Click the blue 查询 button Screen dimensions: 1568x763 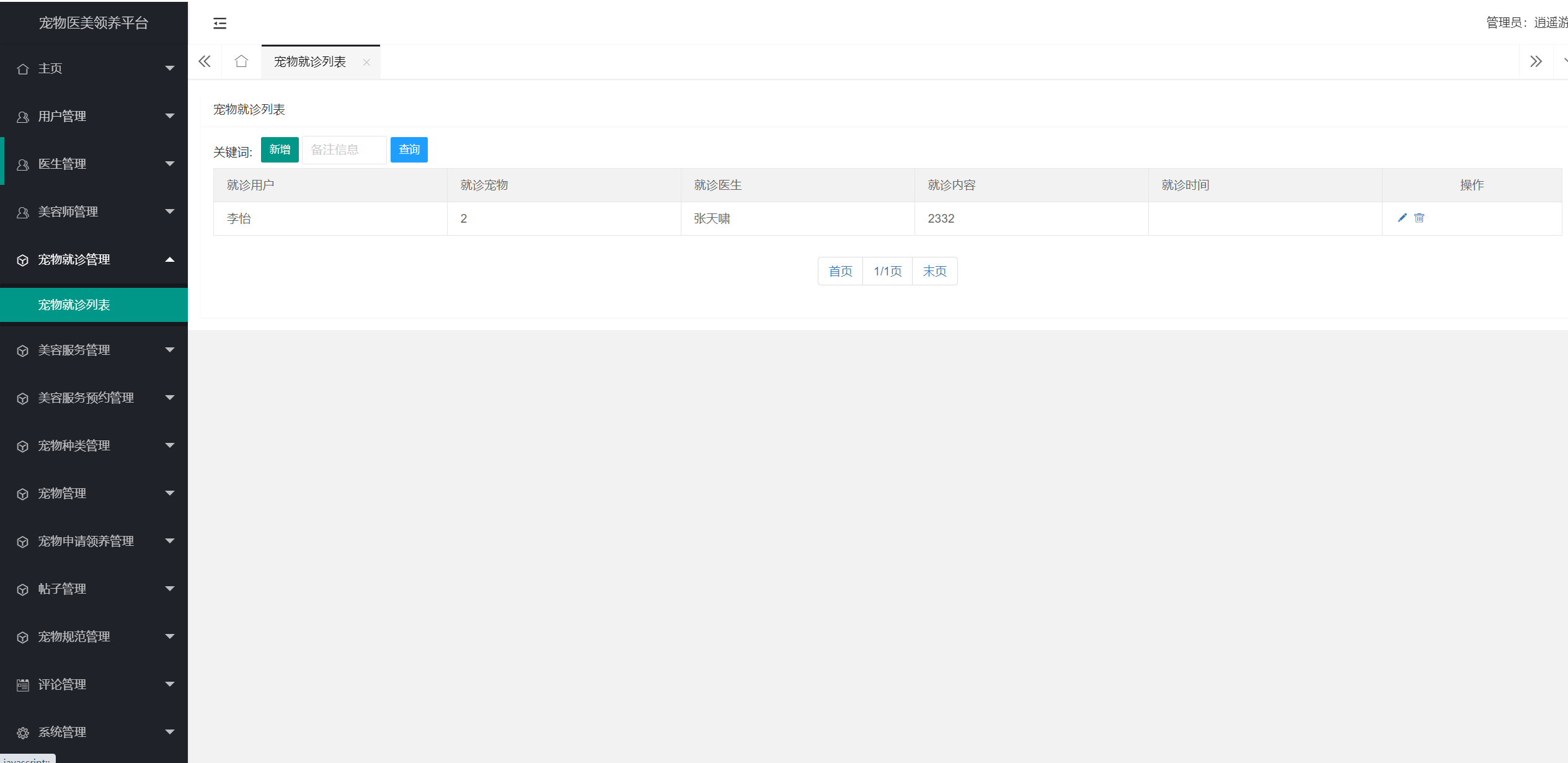click(x=409, y=149)
